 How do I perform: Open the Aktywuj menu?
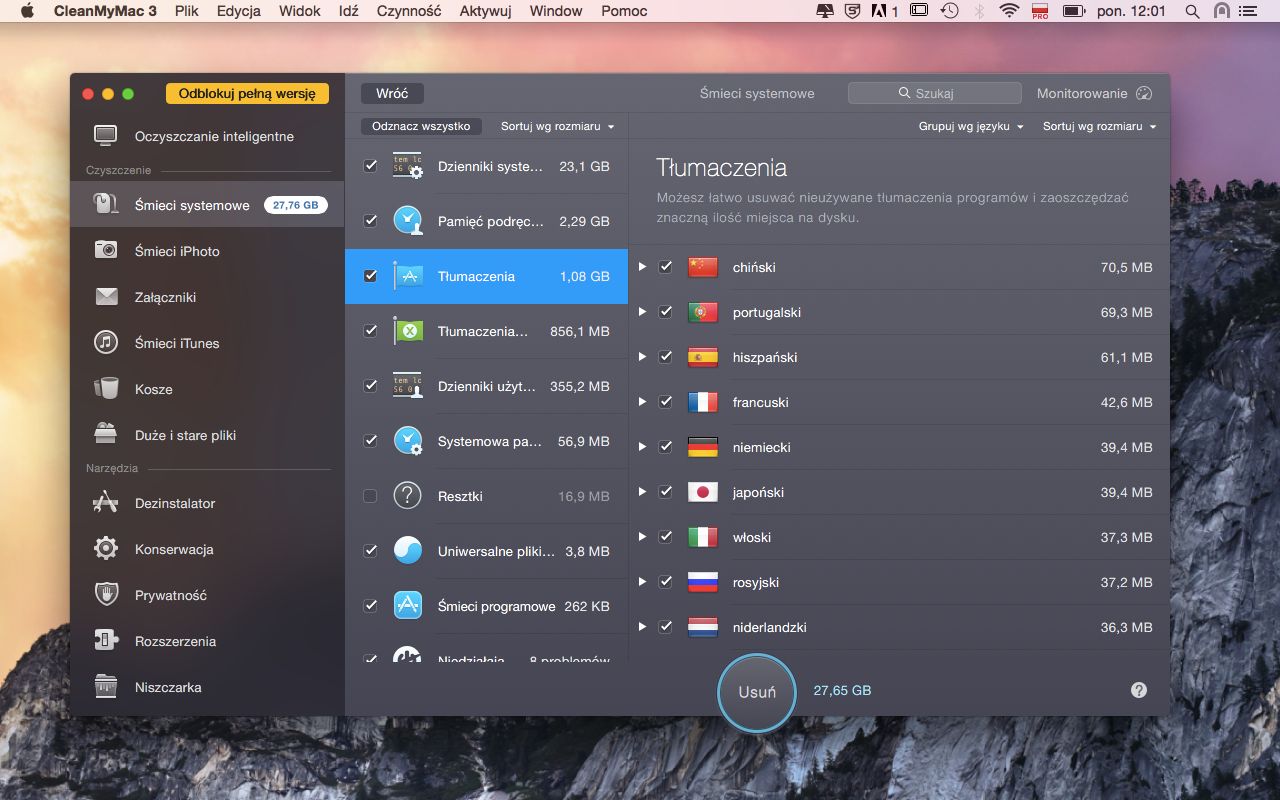485,11
